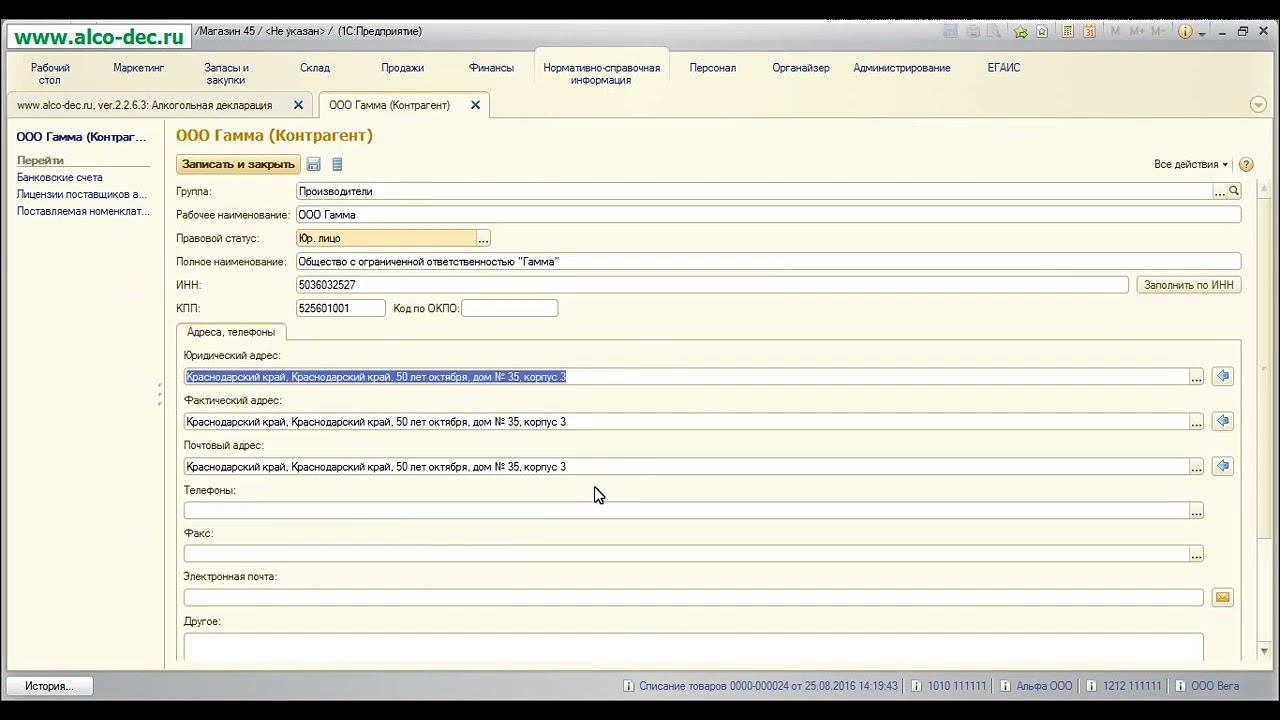
Task: Open the open-windows list round arrow button
Action: click(1259, 105)
